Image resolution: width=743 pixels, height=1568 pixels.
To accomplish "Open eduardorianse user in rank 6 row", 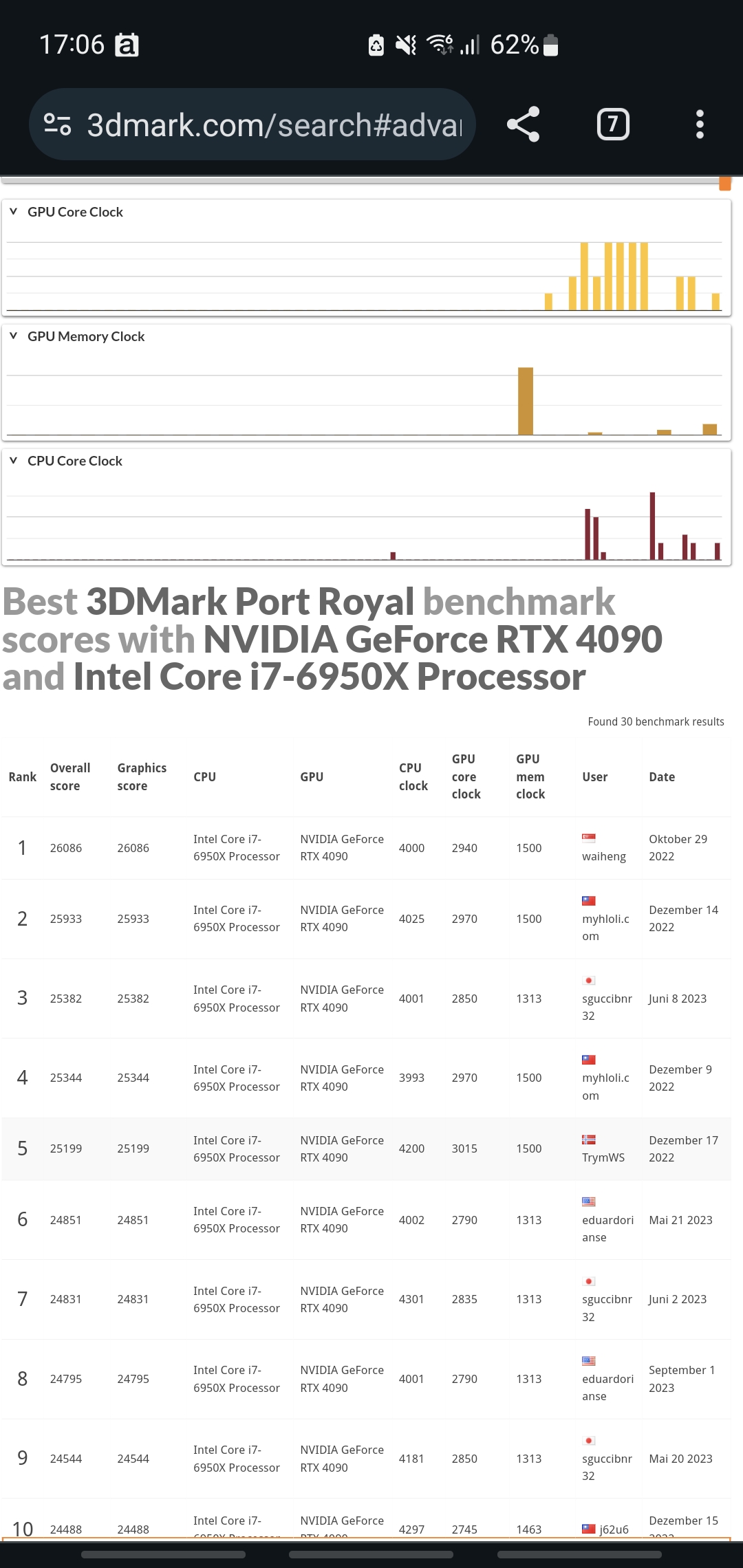I will [x=607, y=1228].
